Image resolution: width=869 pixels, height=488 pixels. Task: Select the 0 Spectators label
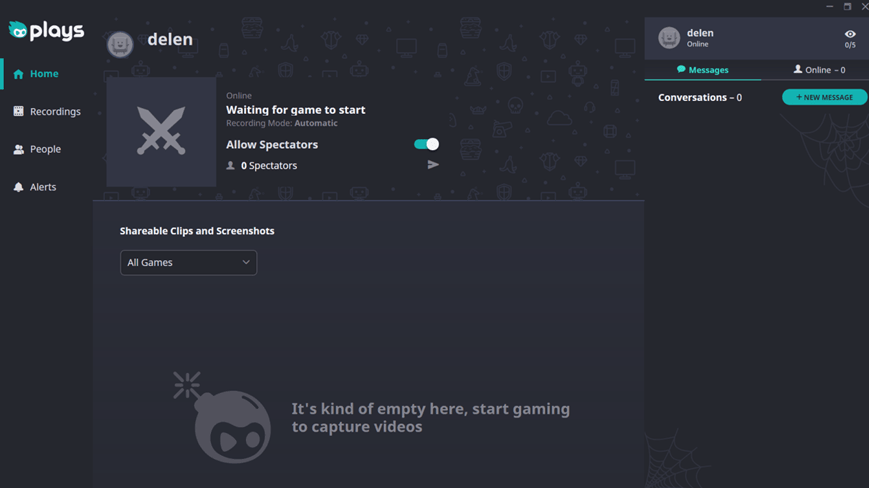click(x=268, y=166)
